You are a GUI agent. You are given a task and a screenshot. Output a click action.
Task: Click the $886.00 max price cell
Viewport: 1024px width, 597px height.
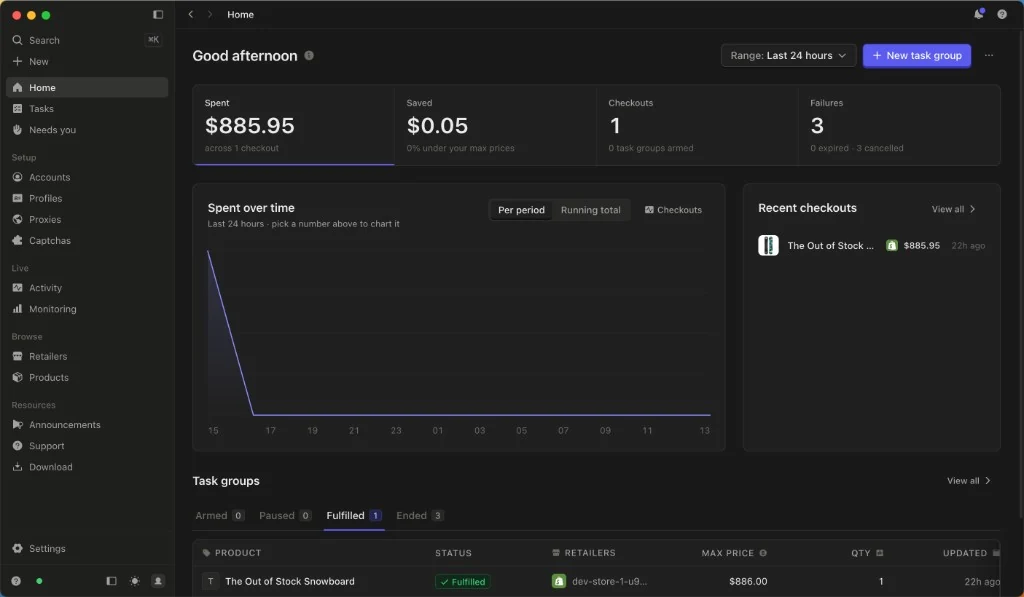[x=748, y=581]
